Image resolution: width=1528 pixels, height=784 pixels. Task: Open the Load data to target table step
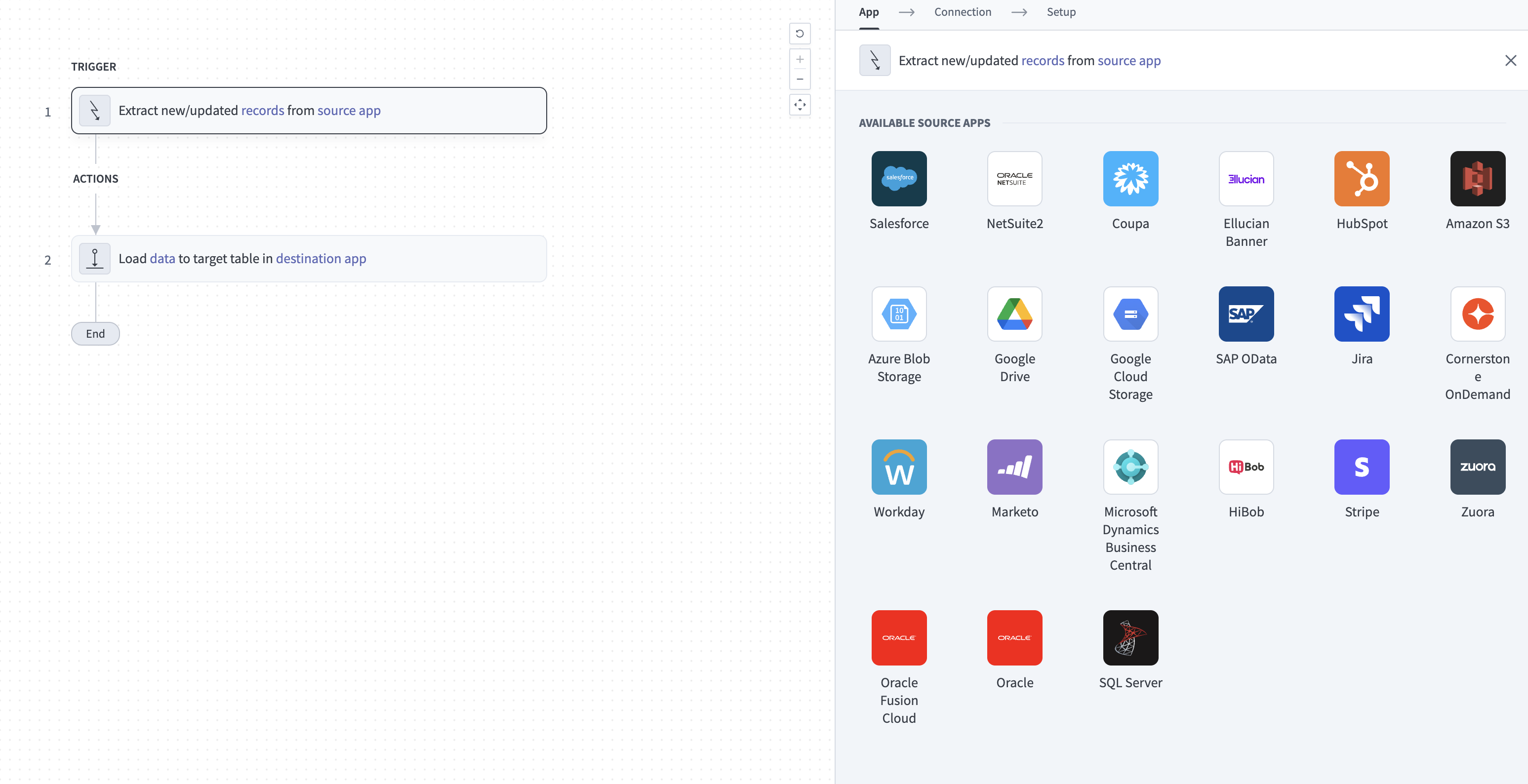point(309,259)
